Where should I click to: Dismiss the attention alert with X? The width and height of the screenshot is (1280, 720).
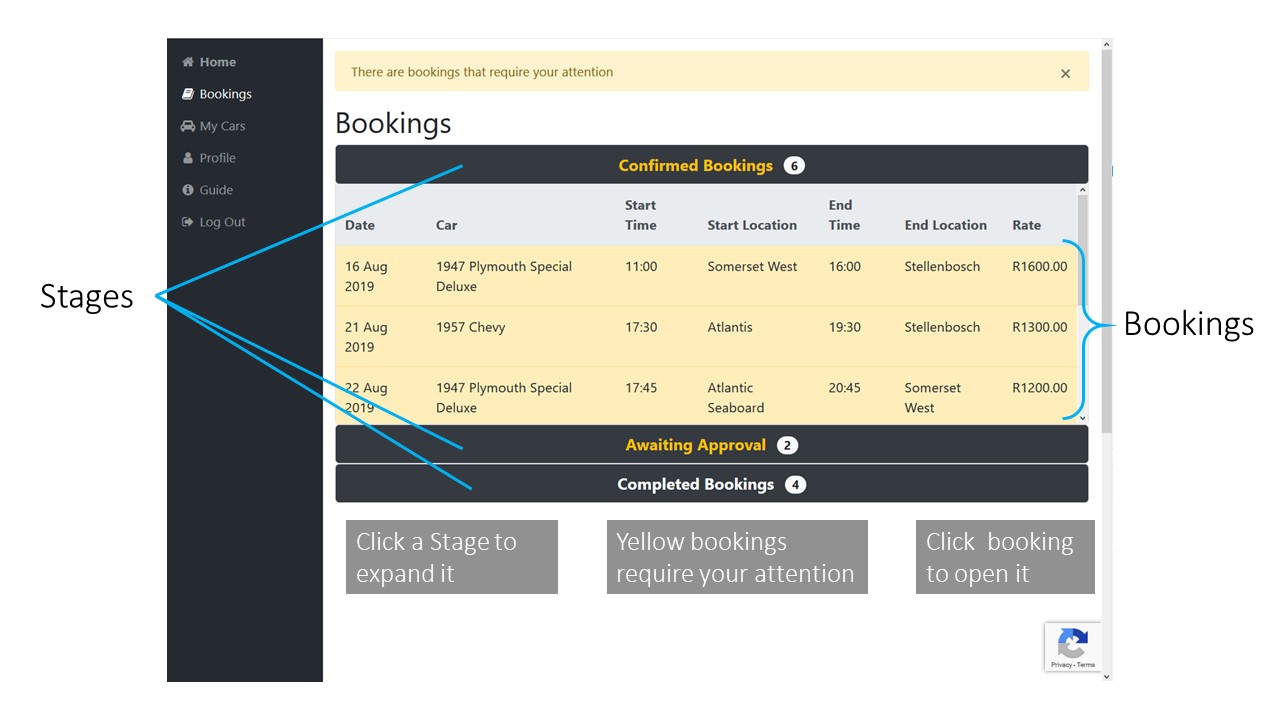pyautogui.click(x=1065, y=73)
